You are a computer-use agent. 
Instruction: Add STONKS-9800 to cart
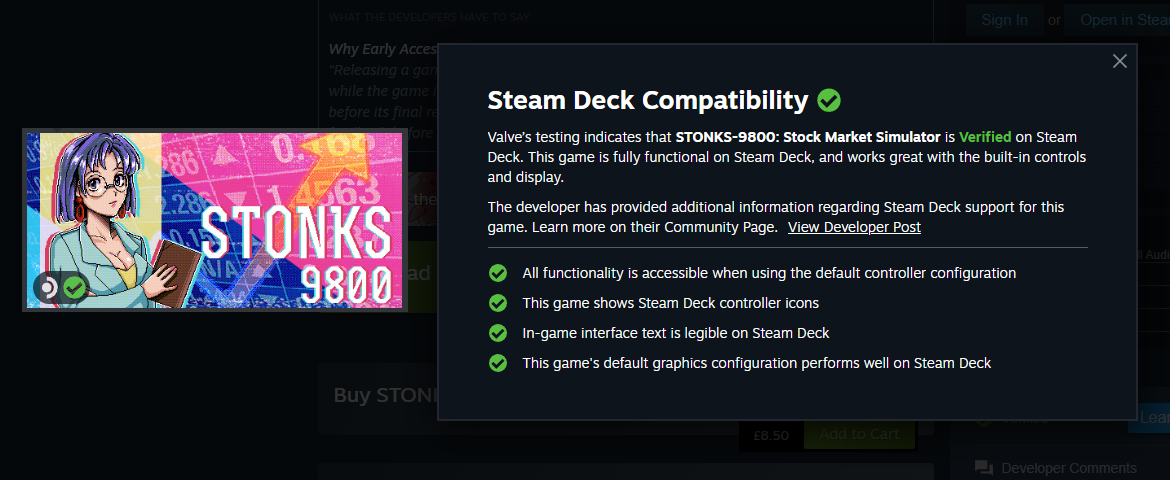tap(859, 434)
